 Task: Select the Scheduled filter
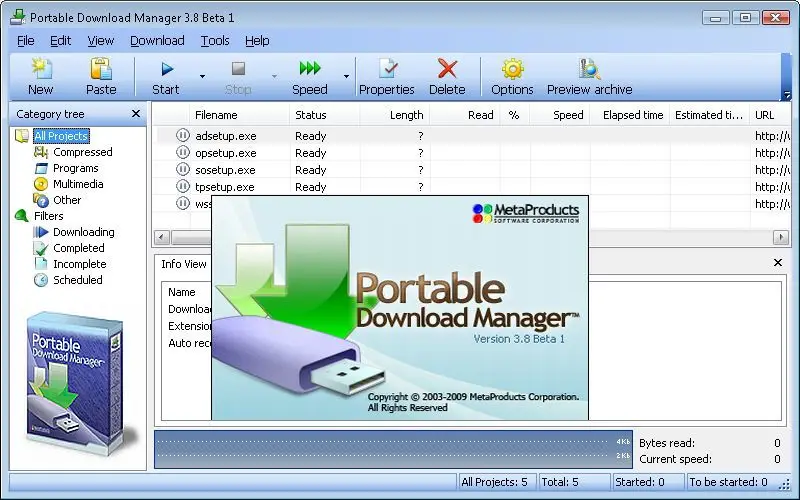78,280
